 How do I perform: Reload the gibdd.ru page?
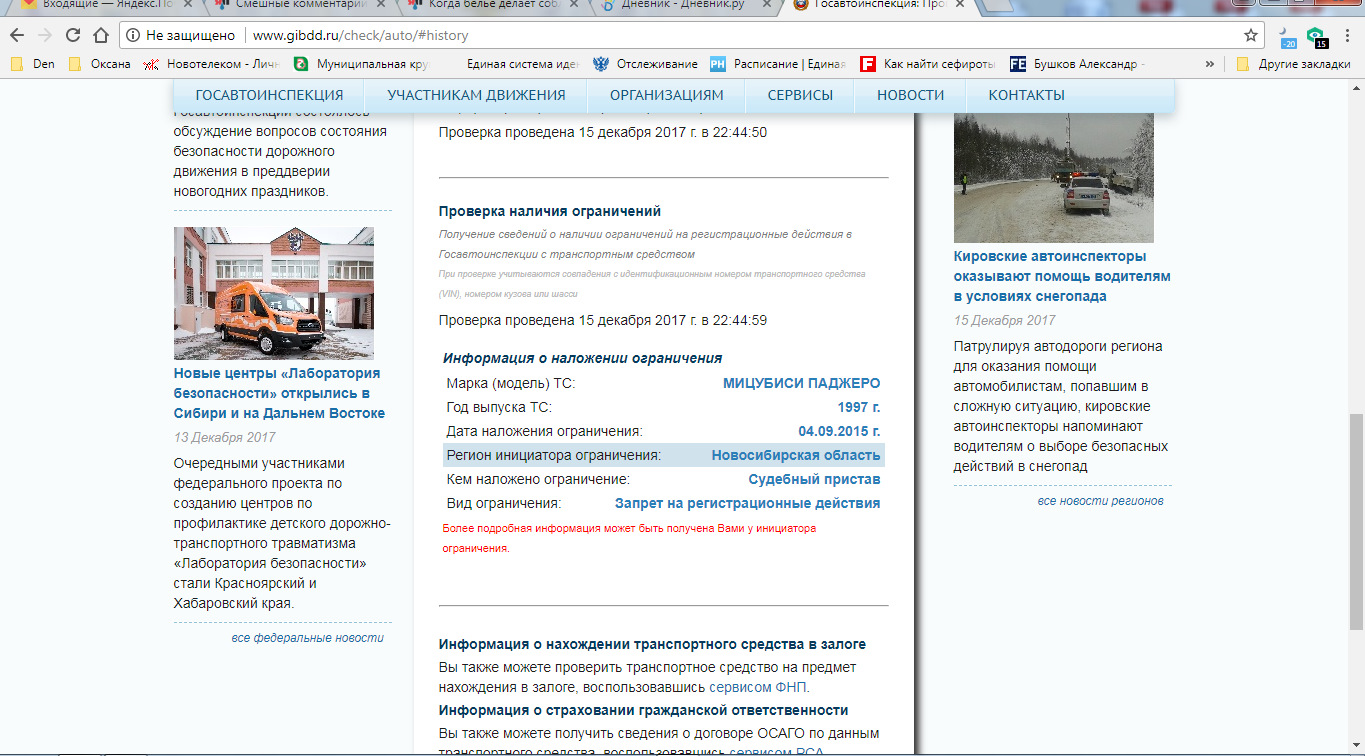[73, 35]
